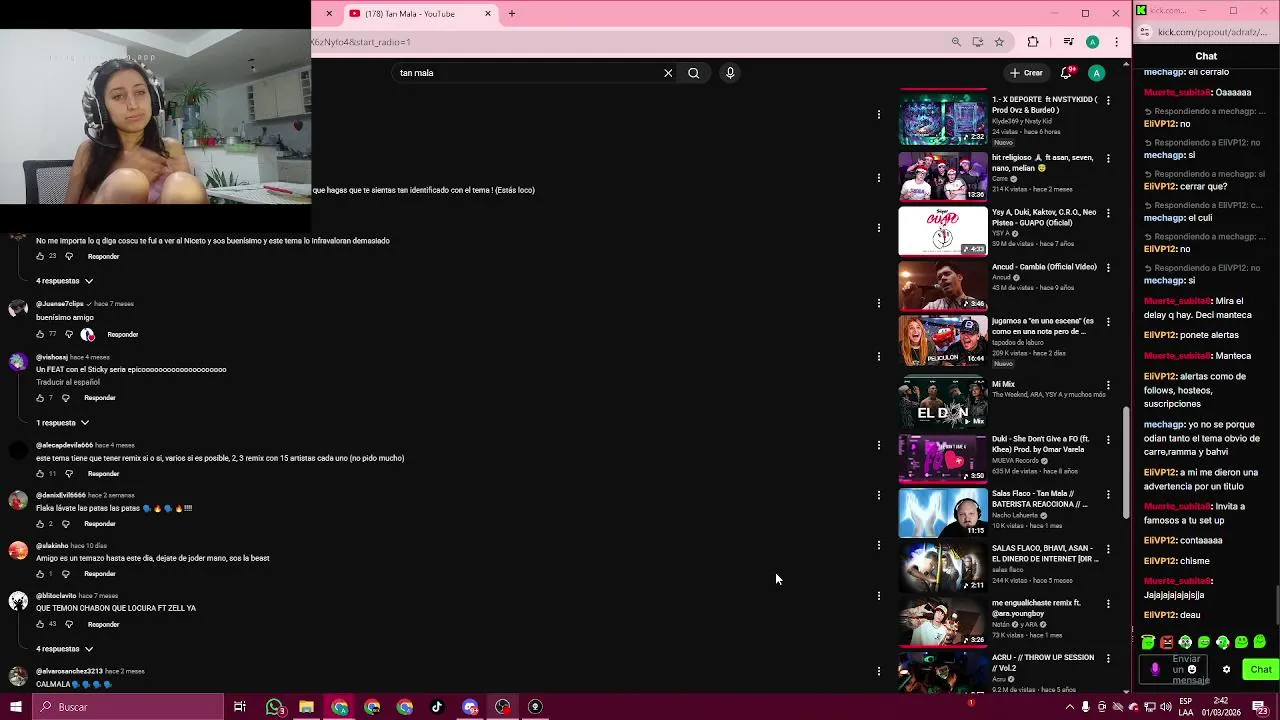Open Task View on the taskbar
Screen dimensions: 1280x720
pyautogui.click(x=240, y=707)
